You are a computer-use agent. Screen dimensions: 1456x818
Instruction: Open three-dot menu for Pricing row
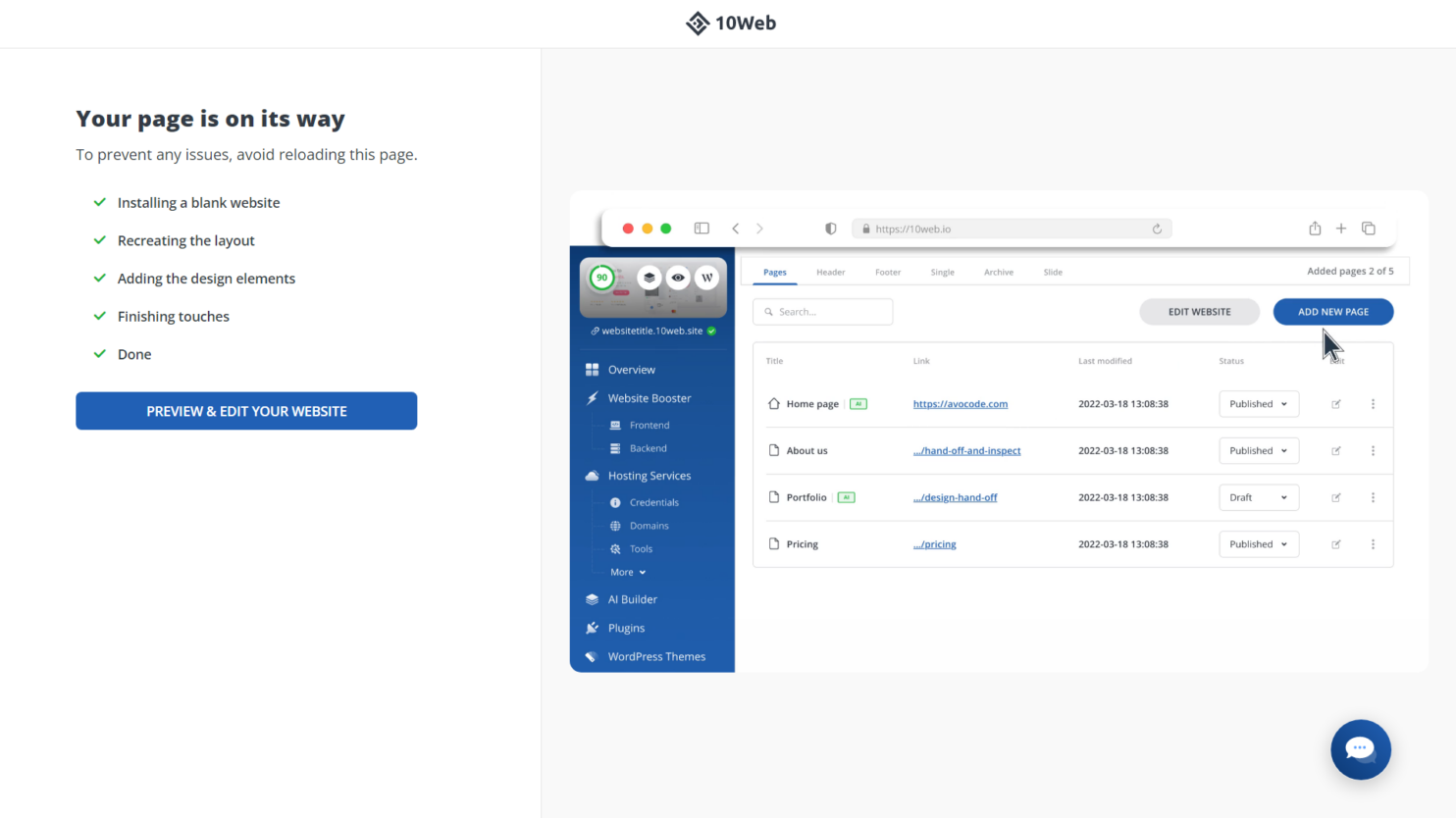(x=1373, y=544)
